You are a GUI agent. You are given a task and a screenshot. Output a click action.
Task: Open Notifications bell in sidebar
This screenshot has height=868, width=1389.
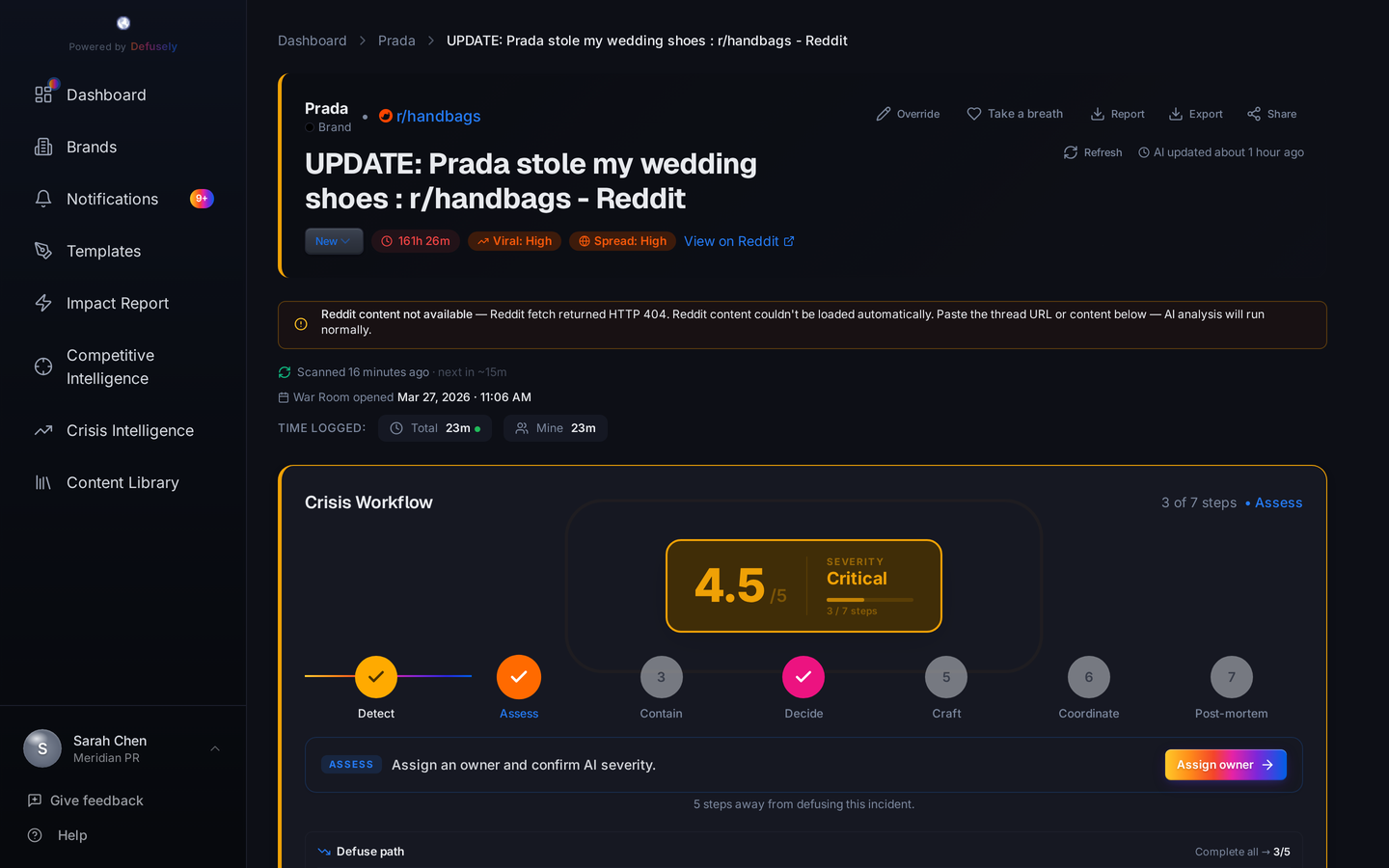tap(43, 199)
